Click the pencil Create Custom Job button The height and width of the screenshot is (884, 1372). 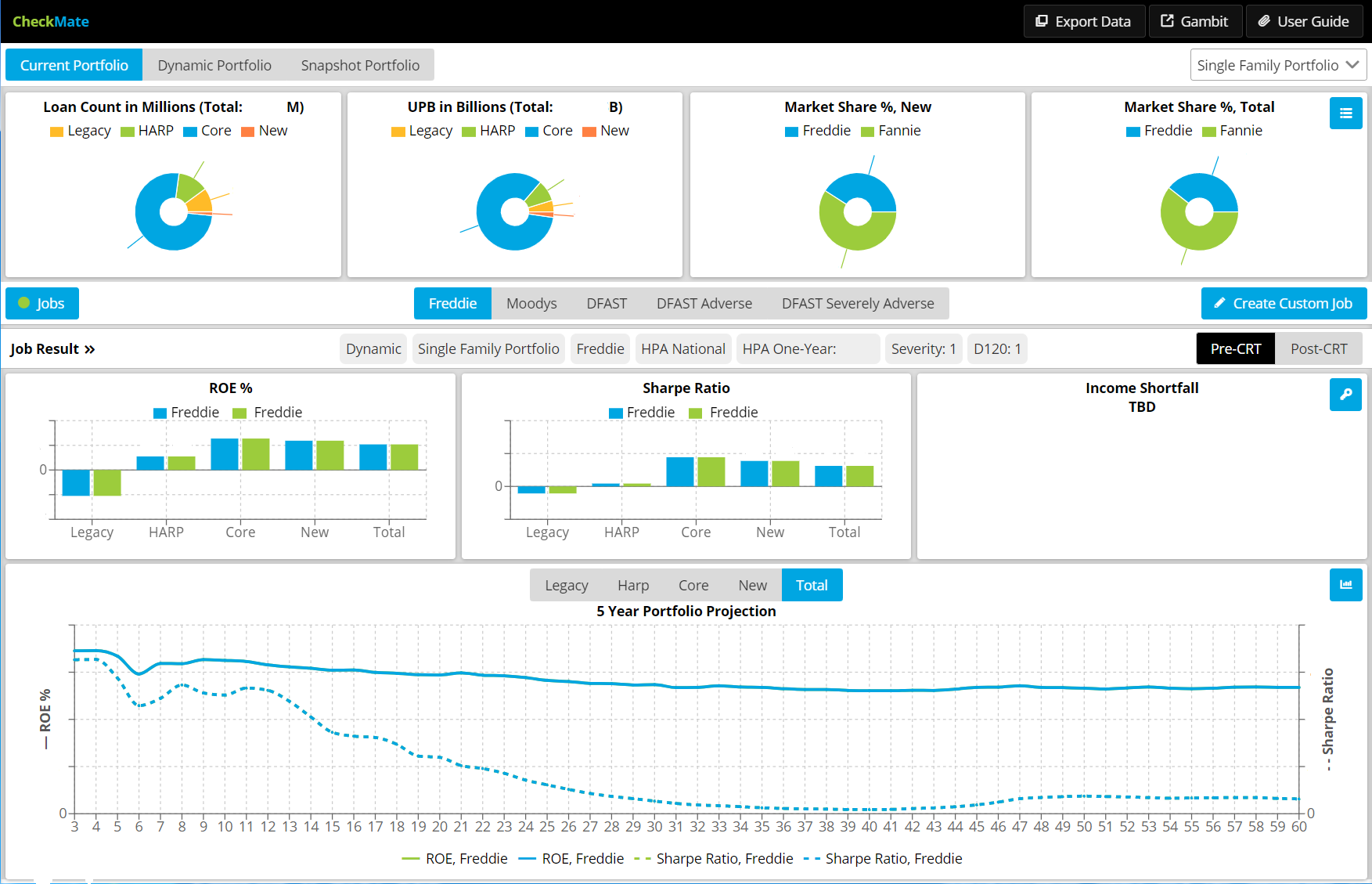point(1284,304)
